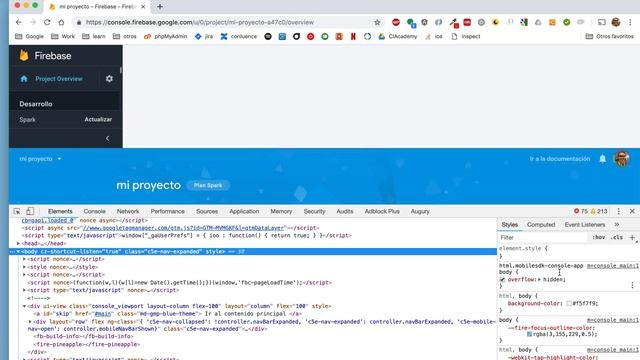Open the user account avatar in Firebase header
The image size is (640, 360).
pos(622,159)
